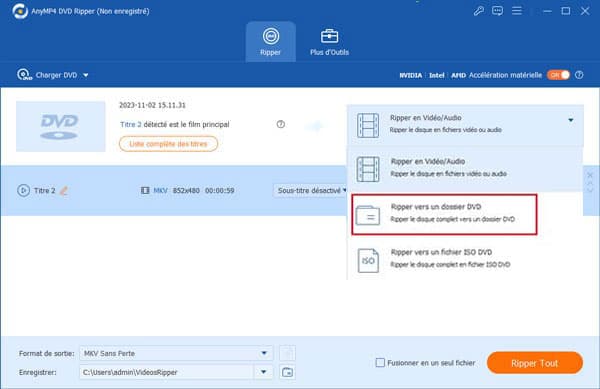Click the 00:00:59 duration text
This screenshot has height=389, width=600.
coord(220,190)
